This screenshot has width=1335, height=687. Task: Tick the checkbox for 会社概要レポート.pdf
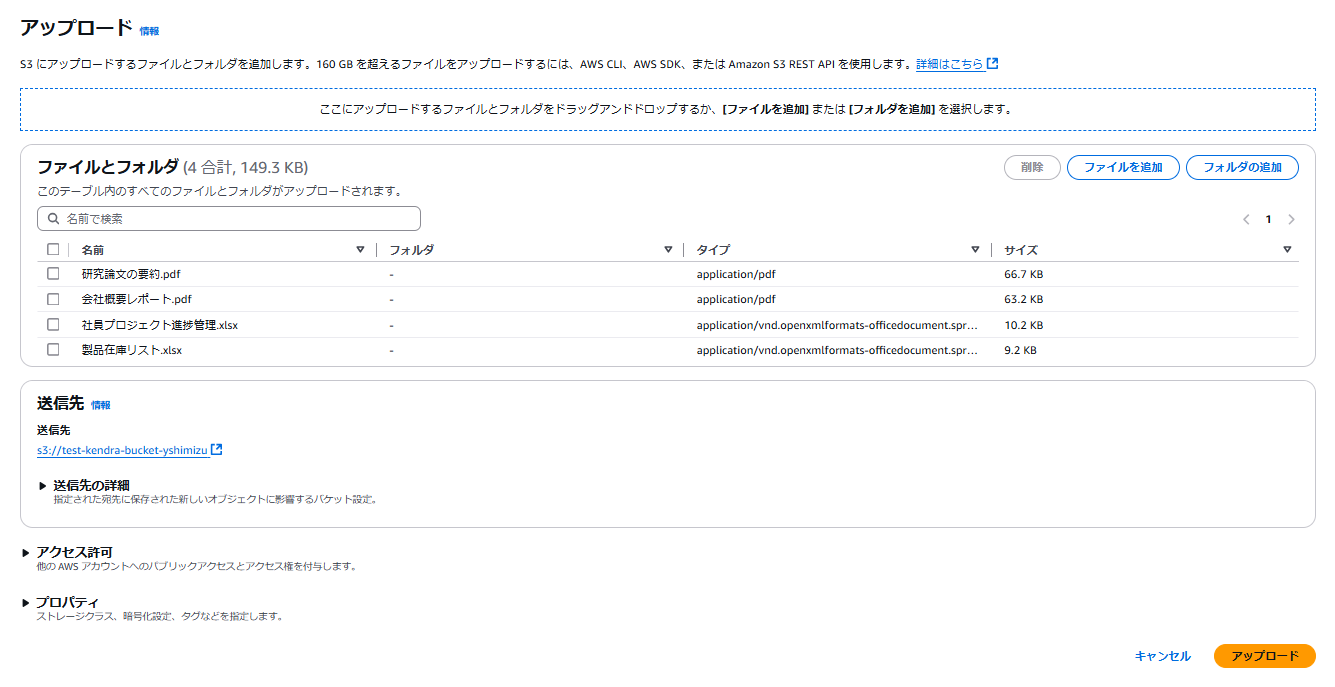[x=53, y=299]
